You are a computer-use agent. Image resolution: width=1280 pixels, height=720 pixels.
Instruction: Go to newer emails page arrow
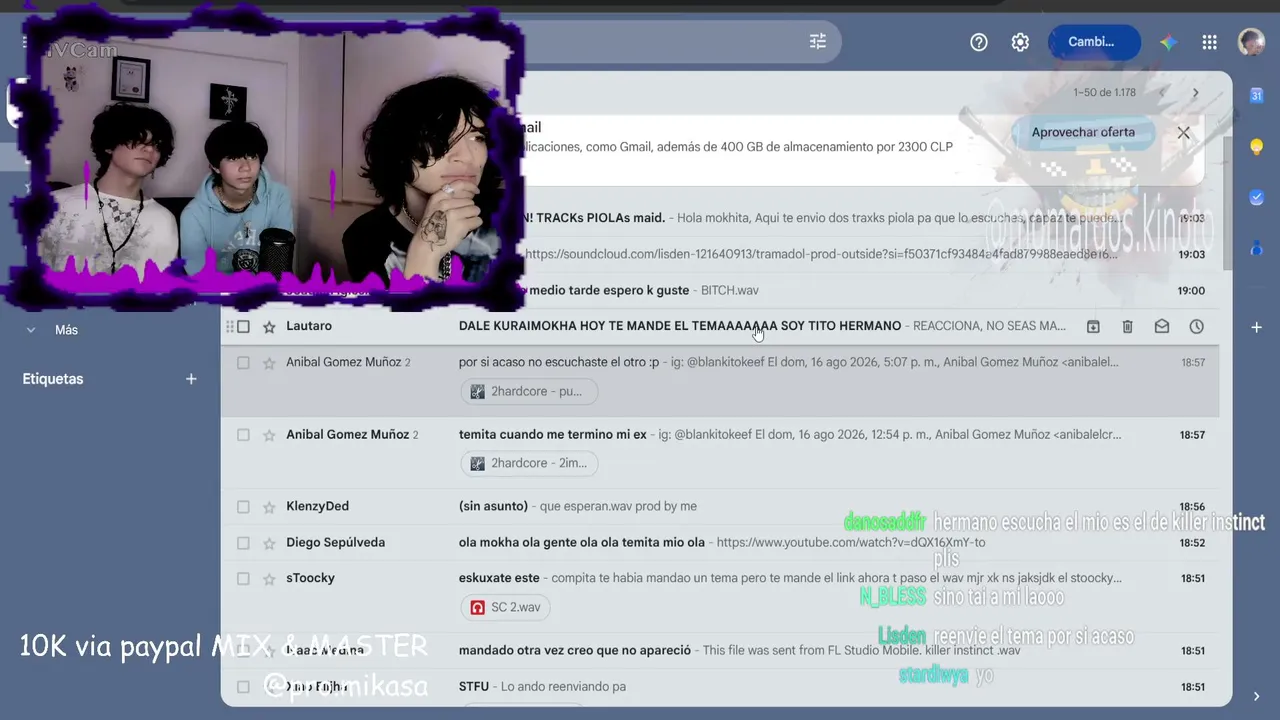(1162, 93)
